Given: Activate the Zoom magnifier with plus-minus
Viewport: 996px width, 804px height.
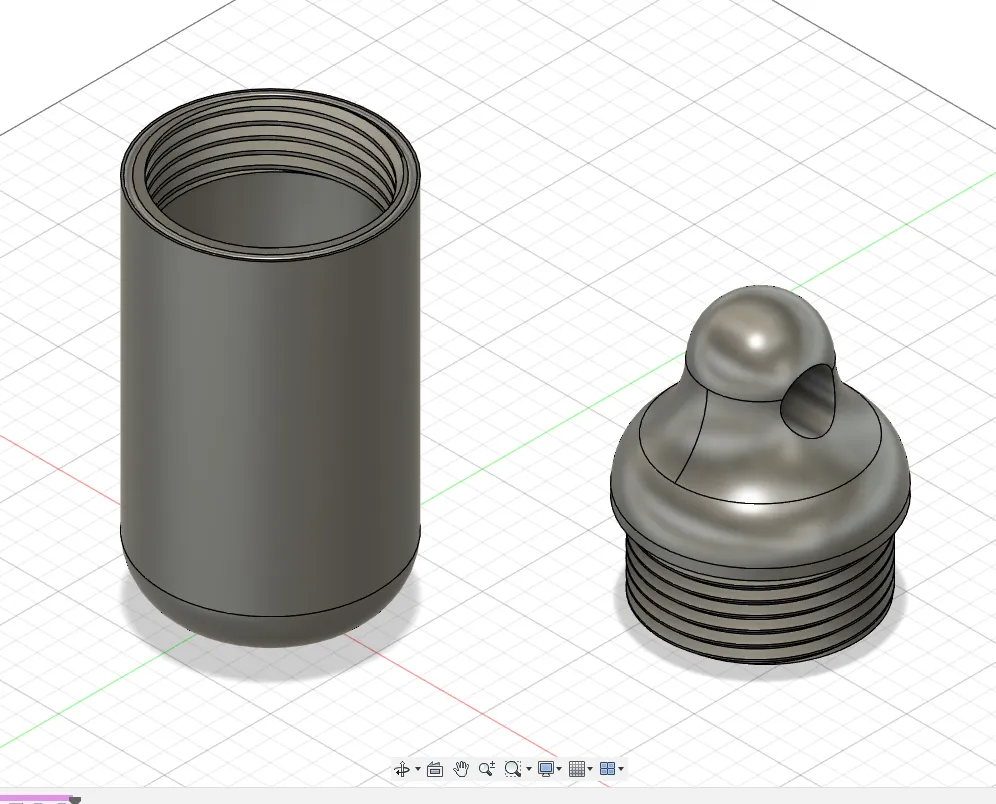Looking at the screenshot, I should (487, 769).
